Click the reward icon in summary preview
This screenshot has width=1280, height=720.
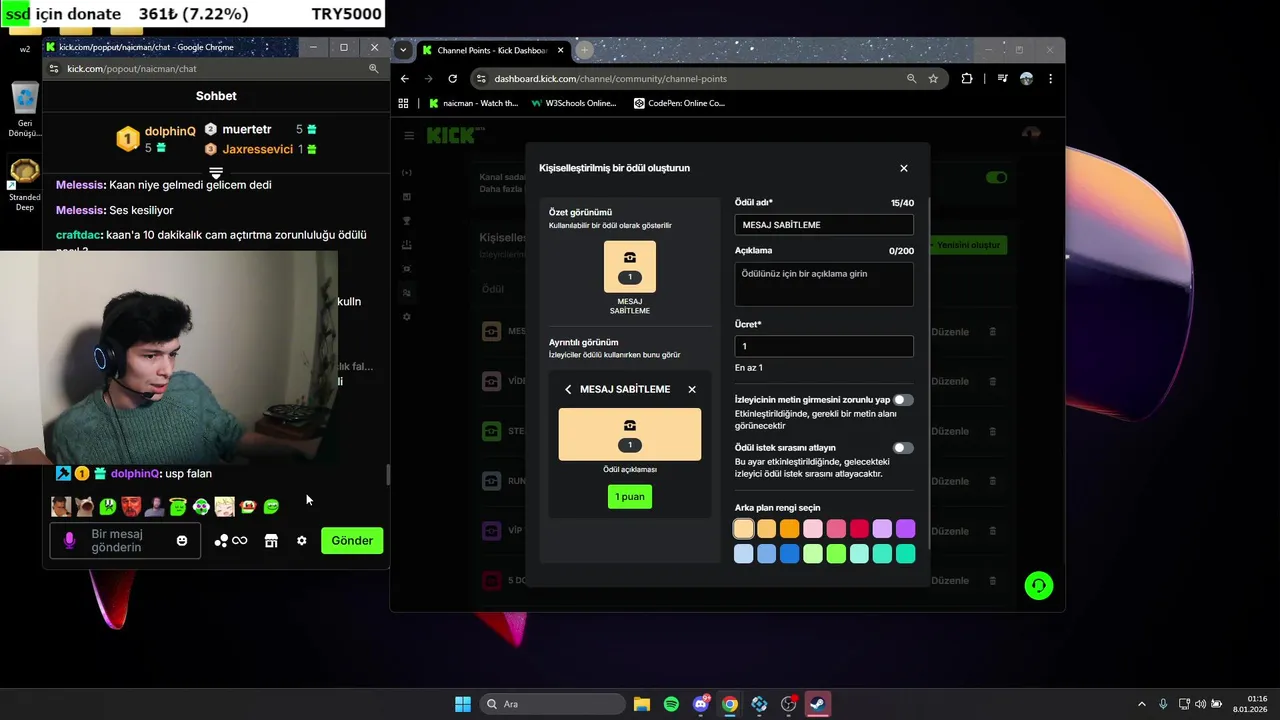click(630, 267)
